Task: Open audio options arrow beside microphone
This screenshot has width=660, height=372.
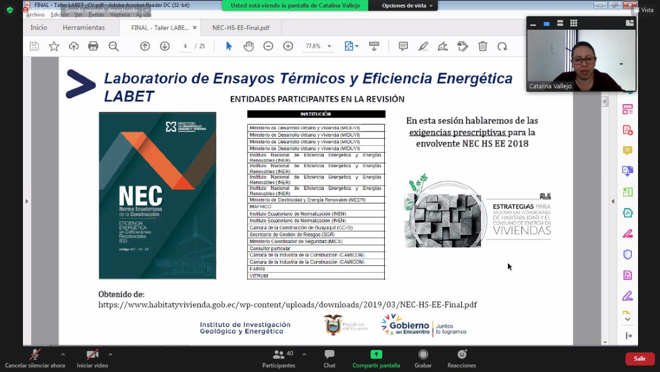Action: [x=63, y=354]
